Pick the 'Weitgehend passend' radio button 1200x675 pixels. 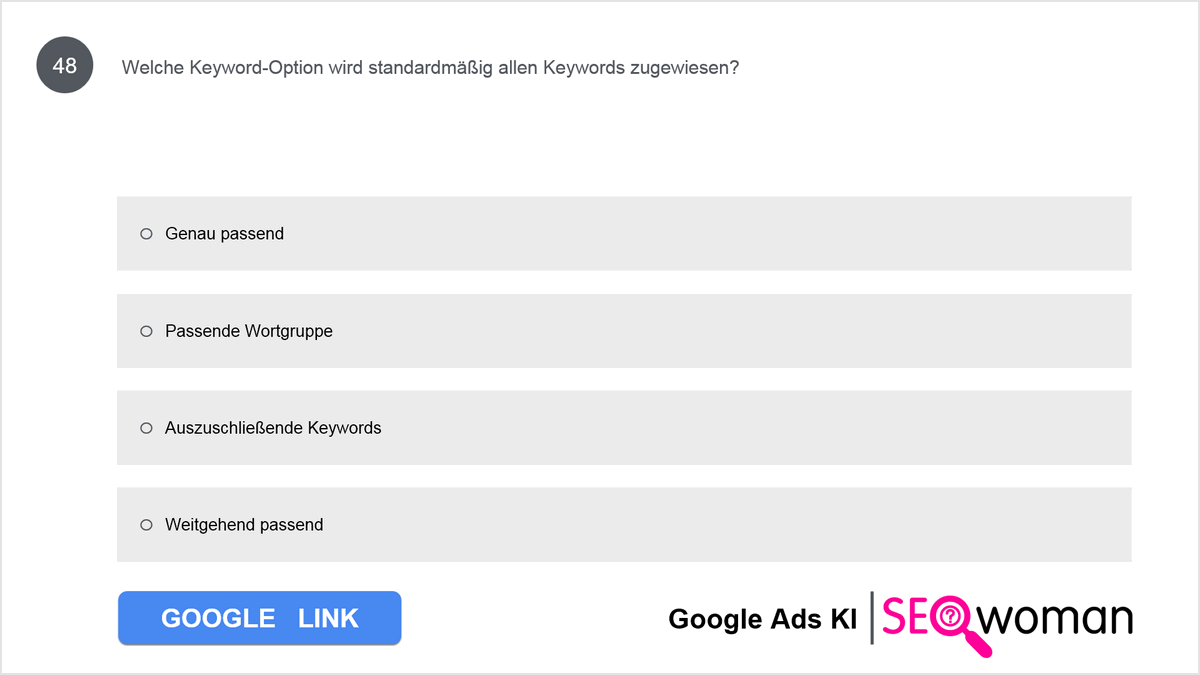click(146, 524)
